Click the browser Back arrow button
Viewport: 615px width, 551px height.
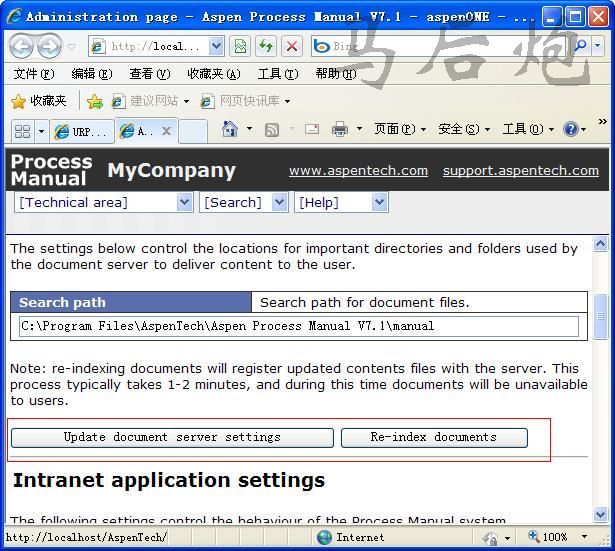(x=21, y=46)
